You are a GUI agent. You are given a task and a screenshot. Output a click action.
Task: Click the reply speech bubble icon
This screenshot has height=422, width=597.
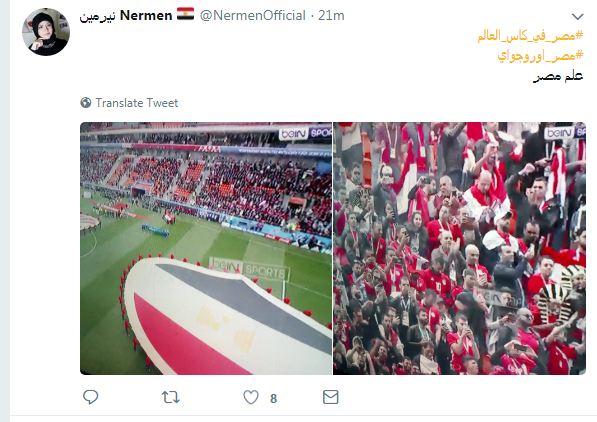tap(91, 397)
